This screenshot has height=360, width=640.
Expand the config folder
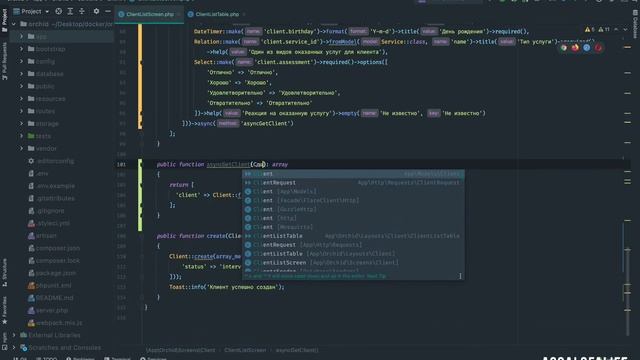(x=22, y=61)
